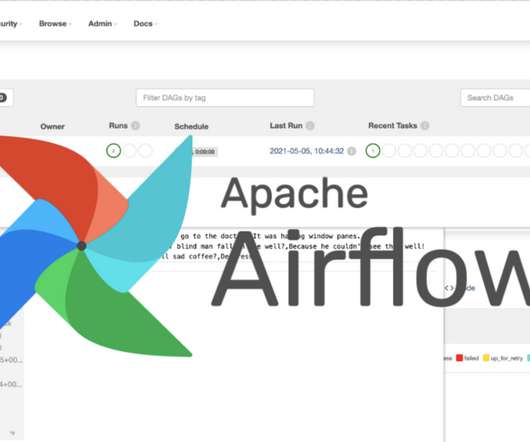Click the info icon beside Recent Tasks header
The image size is (530, 442).
pyautogui.click(x=425, y=125)
